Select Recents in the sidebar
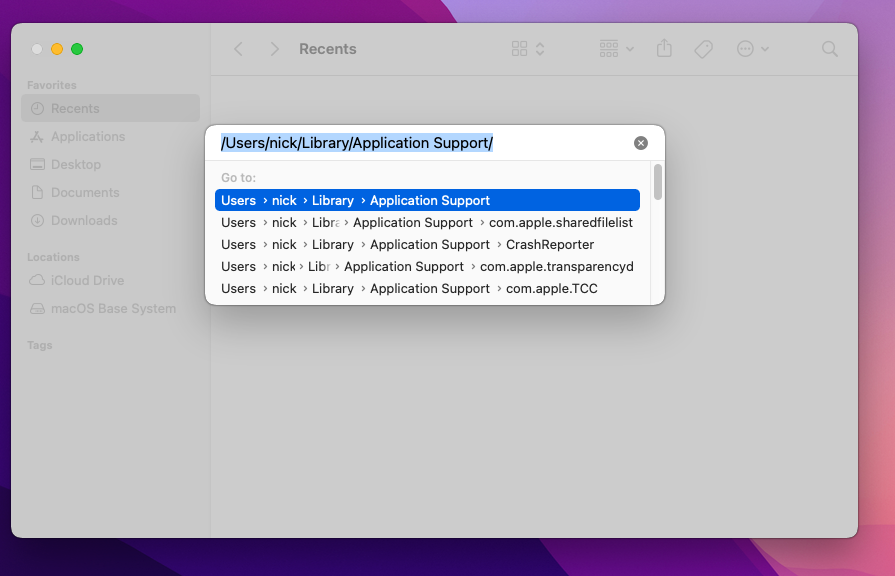This screenshot has width=895, height=576. (110, 108)
